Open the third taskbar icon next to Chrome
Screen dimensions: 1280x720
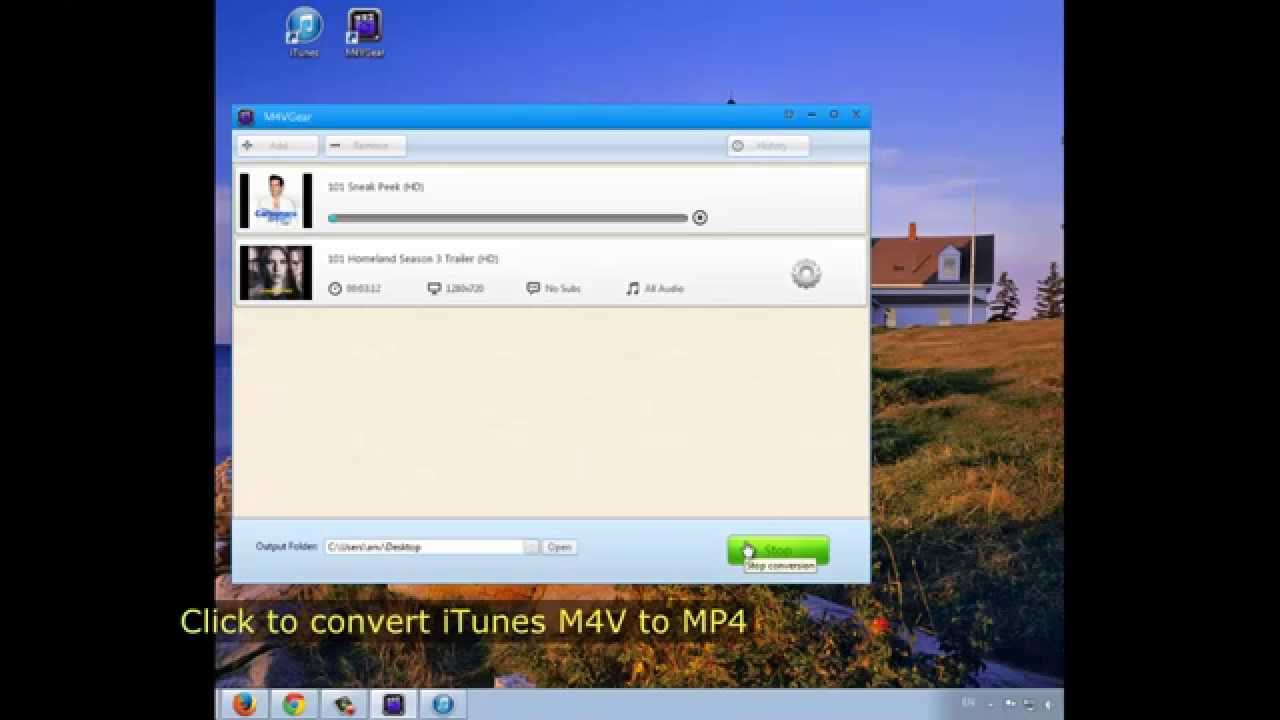pos(344,704)
